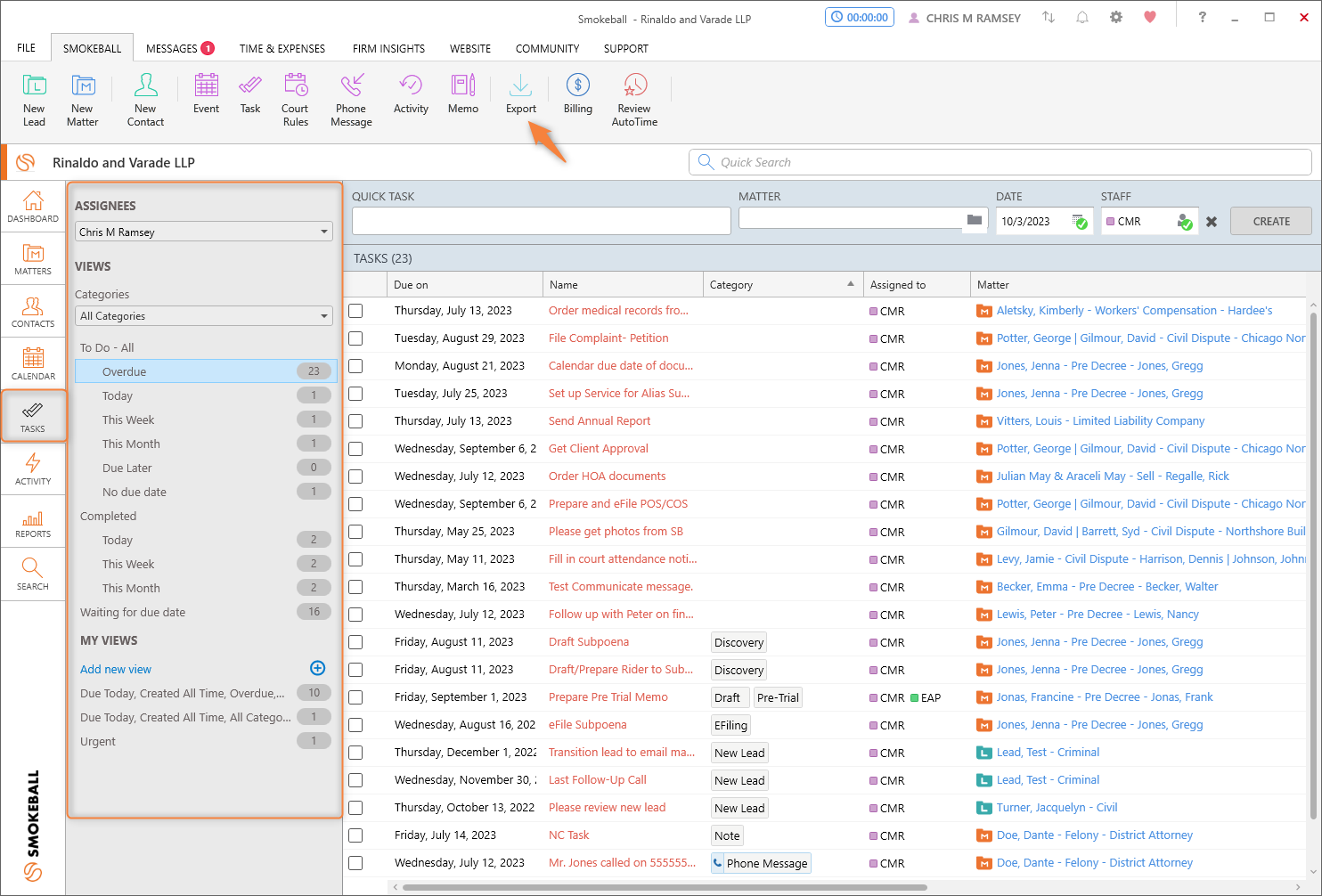Open the FILE menu
Image resolution: width=1322 pixels, height=896 pixels.
coord(27,48)
